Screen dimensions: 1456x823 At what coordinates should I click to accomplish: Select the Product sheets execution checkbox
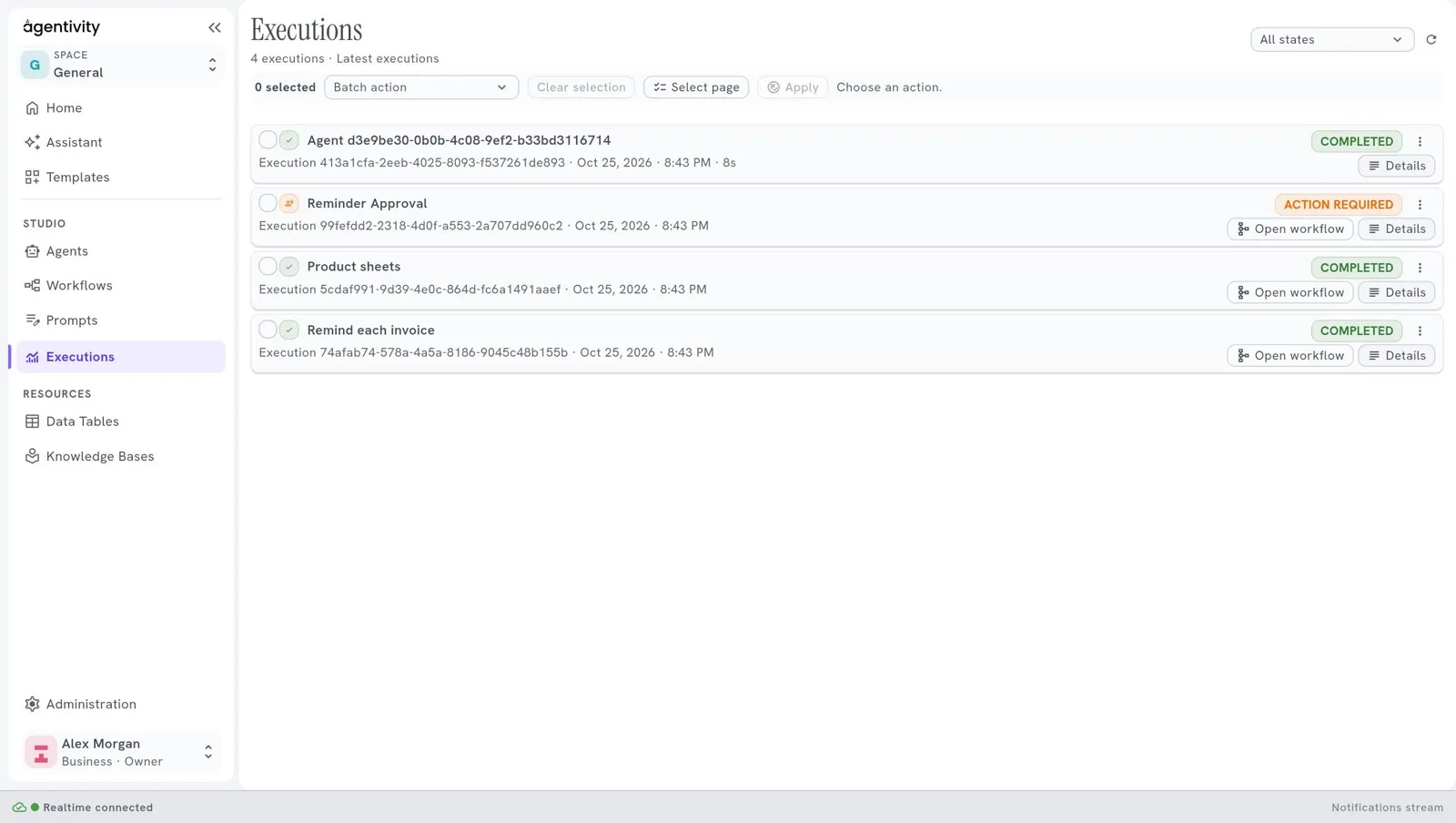pyautogui.click(x=268, y=267)
